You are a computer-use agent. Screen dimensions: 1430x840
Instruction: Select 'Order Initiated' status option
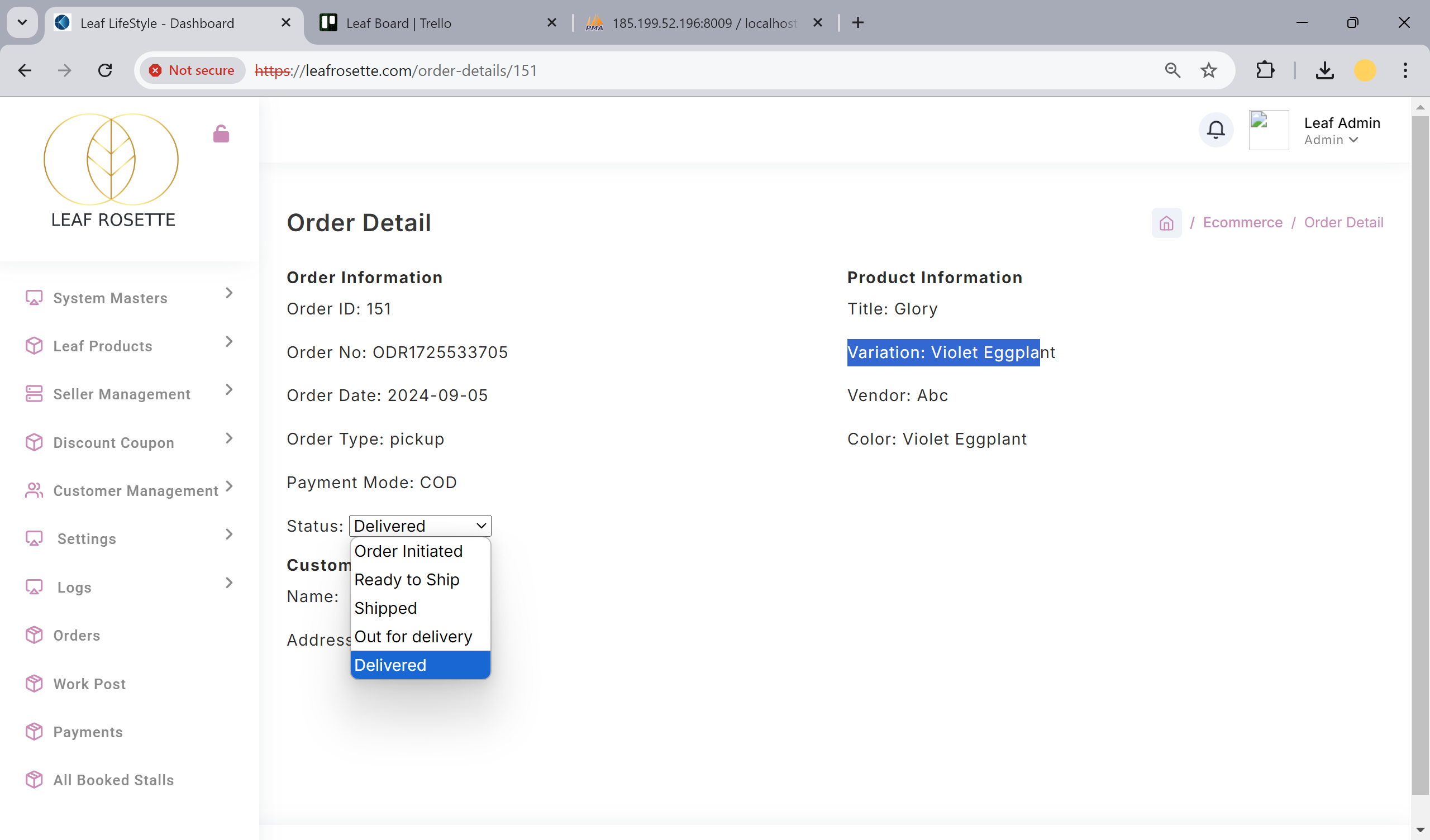point(408,551)
